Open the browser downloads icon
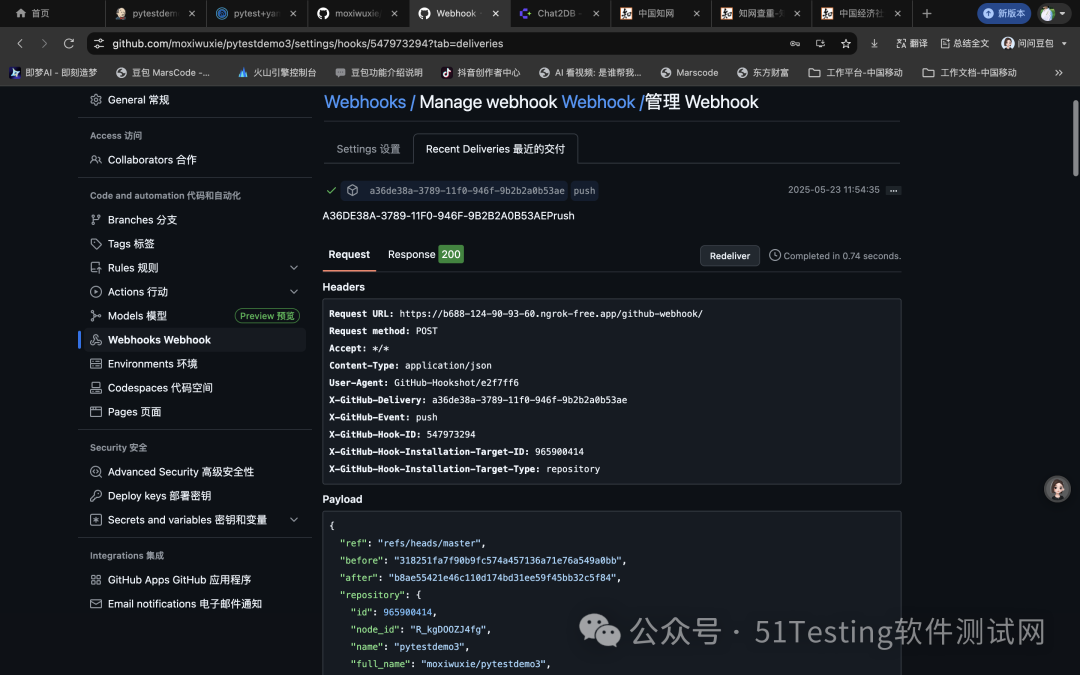The height and width of the screenshot is (675, 1080). click(x=874, y=43)
